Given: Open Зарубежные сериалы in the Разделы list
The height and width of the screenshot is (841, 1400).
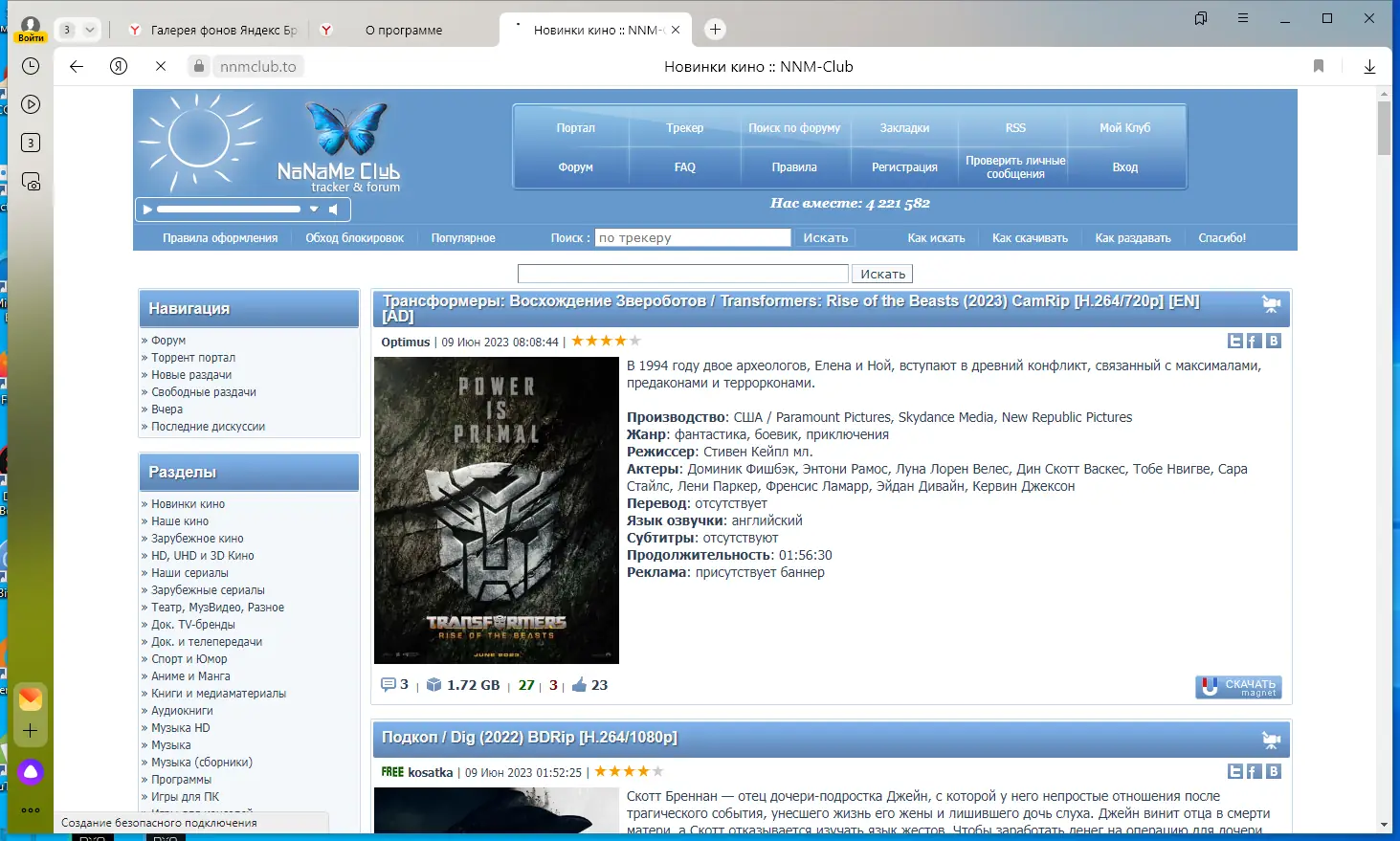Looking at the screenshot, I should [208, 590].
